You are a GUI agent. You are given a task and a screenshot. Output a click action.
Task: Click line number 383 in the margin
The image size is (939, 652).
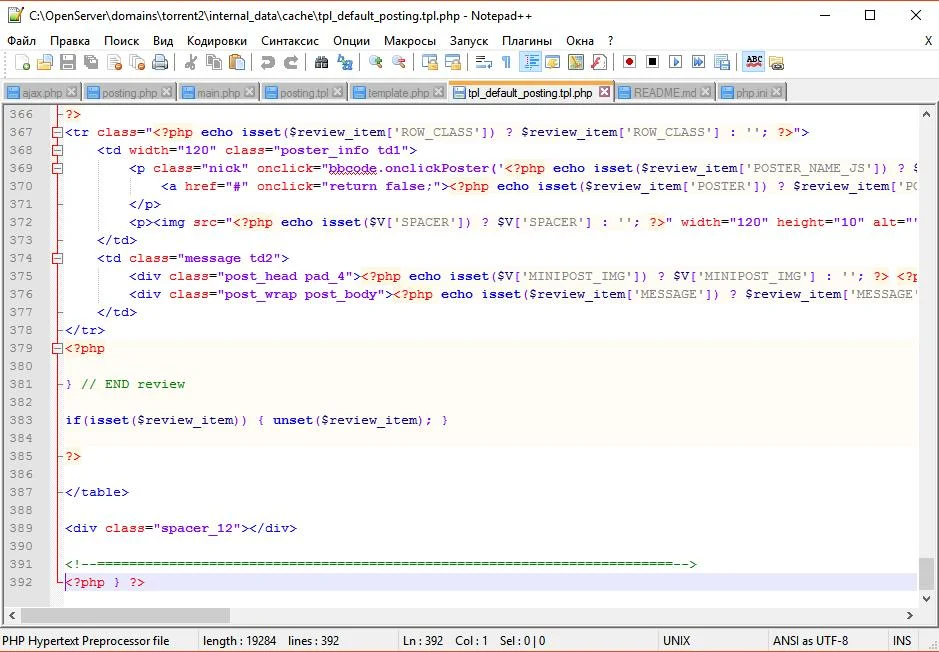click(21, 420)
